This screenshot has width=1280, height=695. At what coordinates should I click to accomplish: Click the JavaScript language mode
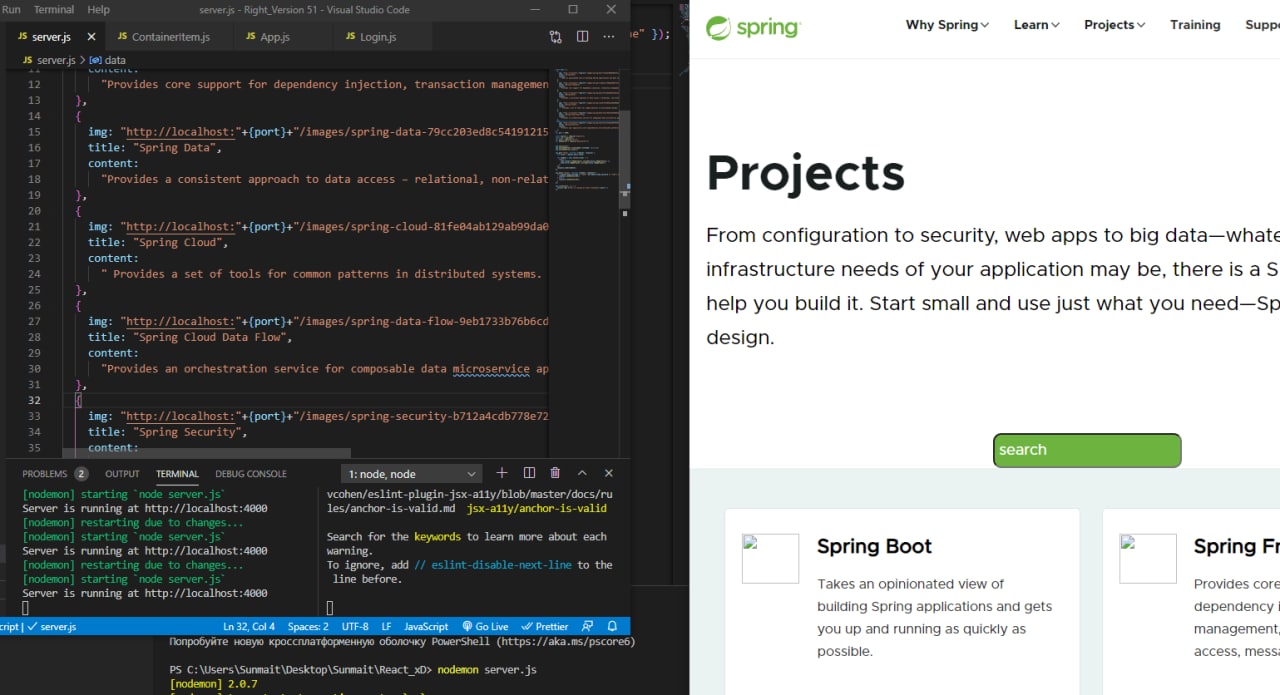[426, 626]
